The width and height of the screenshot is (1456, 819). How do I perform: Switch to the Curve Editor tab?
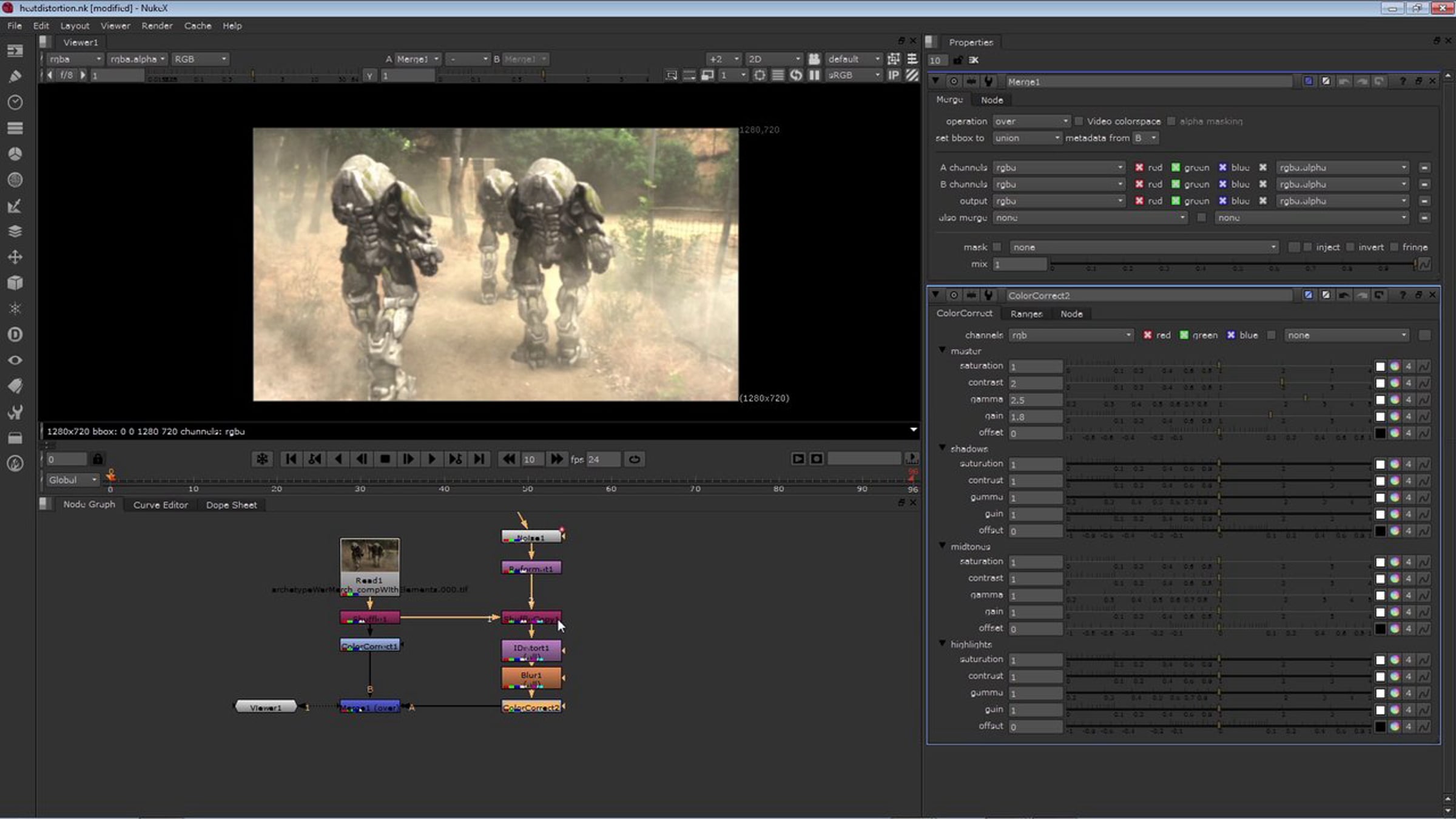tap(161, 505)
